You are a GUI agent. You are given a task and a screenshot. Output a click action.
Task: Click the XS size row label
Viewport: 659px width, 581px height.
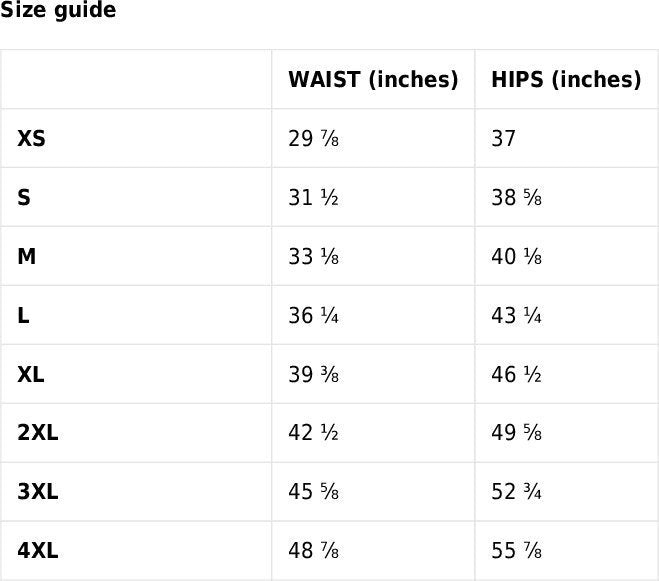pyautogui.click(x=31, y=138)
